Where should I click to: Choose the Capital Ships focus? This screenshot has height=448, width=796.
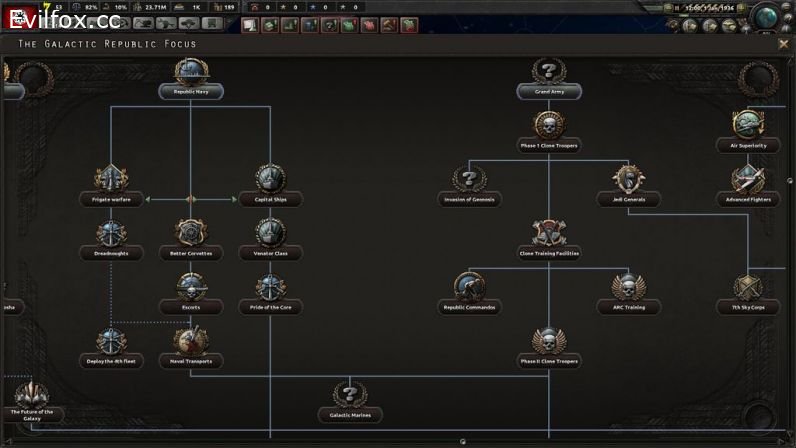pyautogui.click(x=270, y=180)
